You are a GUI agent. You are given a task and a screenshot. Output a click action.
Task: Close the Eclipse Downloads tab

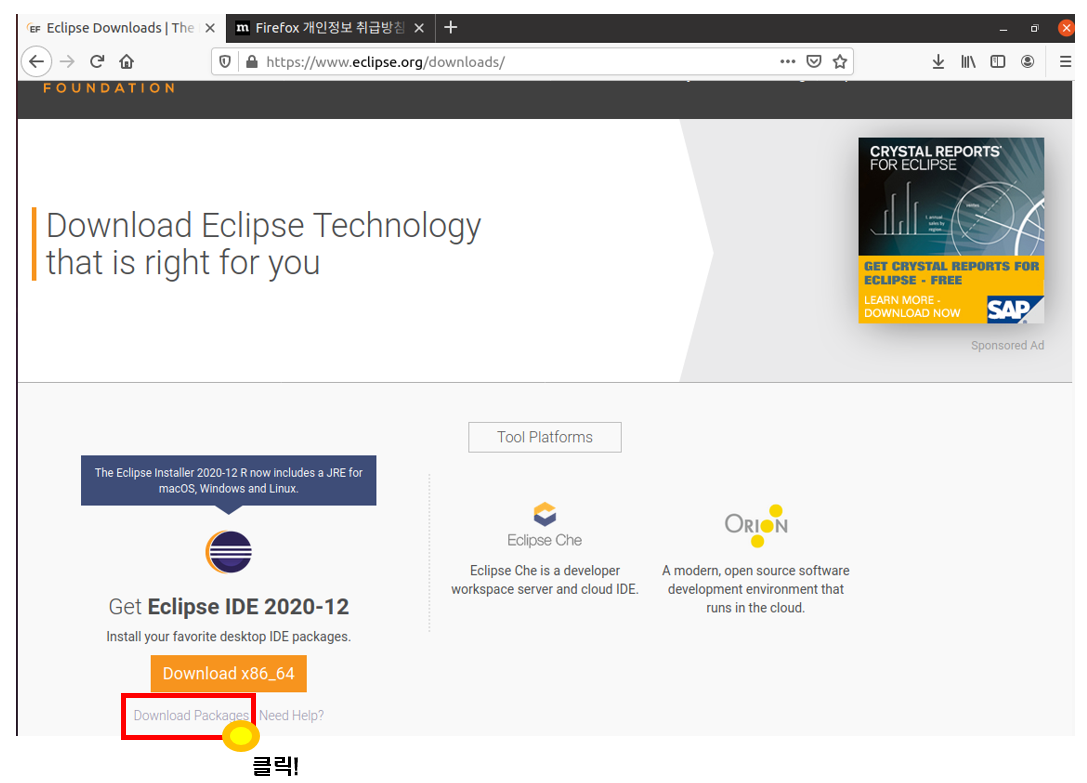[210, 28]
